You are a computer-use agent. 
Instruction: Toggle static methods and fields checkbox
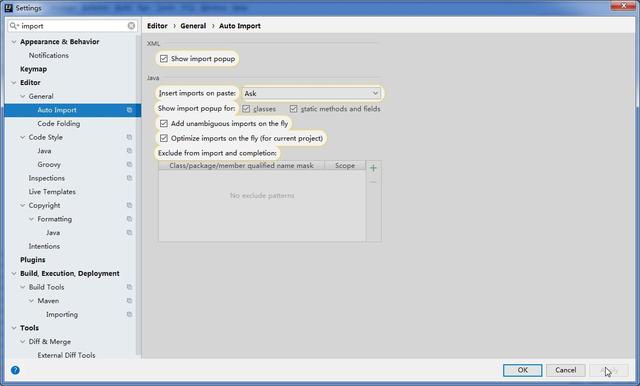[x=293, y=109]
